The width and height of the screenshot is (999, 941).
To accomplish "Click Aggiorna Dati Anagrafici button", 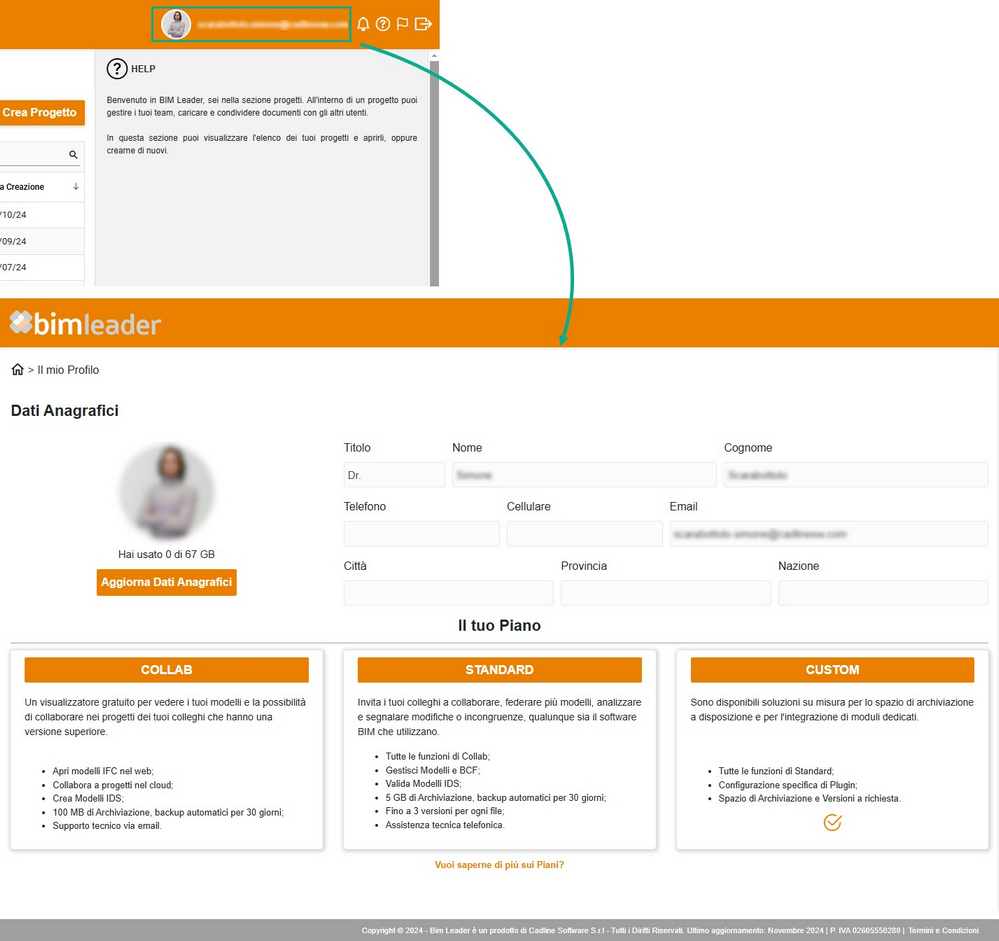I will (166, 582).
